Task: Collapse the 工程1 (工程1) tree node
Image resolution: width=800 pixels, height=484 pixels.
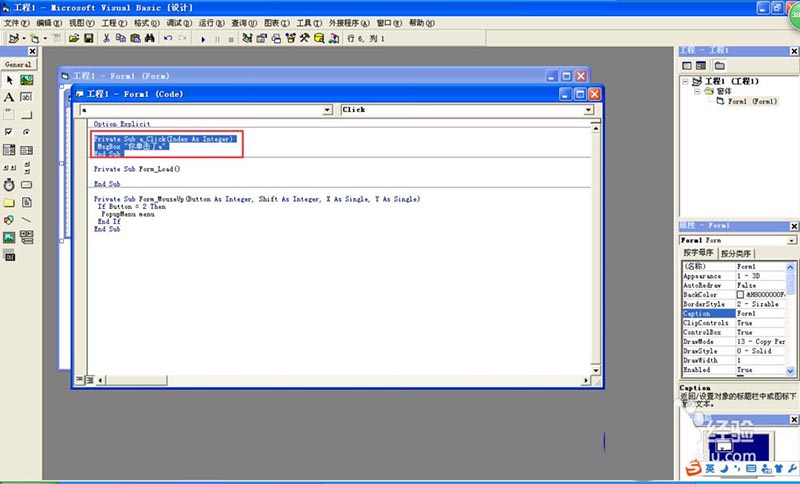Action: [685, 82]
